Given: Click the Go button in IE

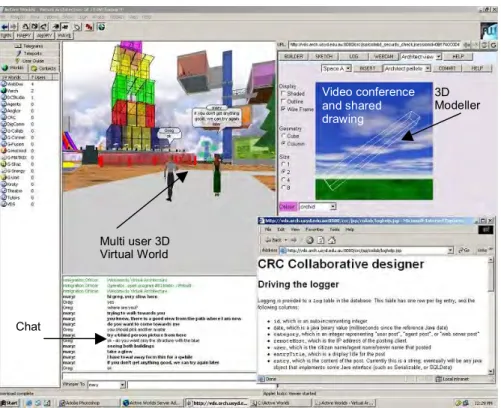Looking at the screenshot, I should pos(464,250).
